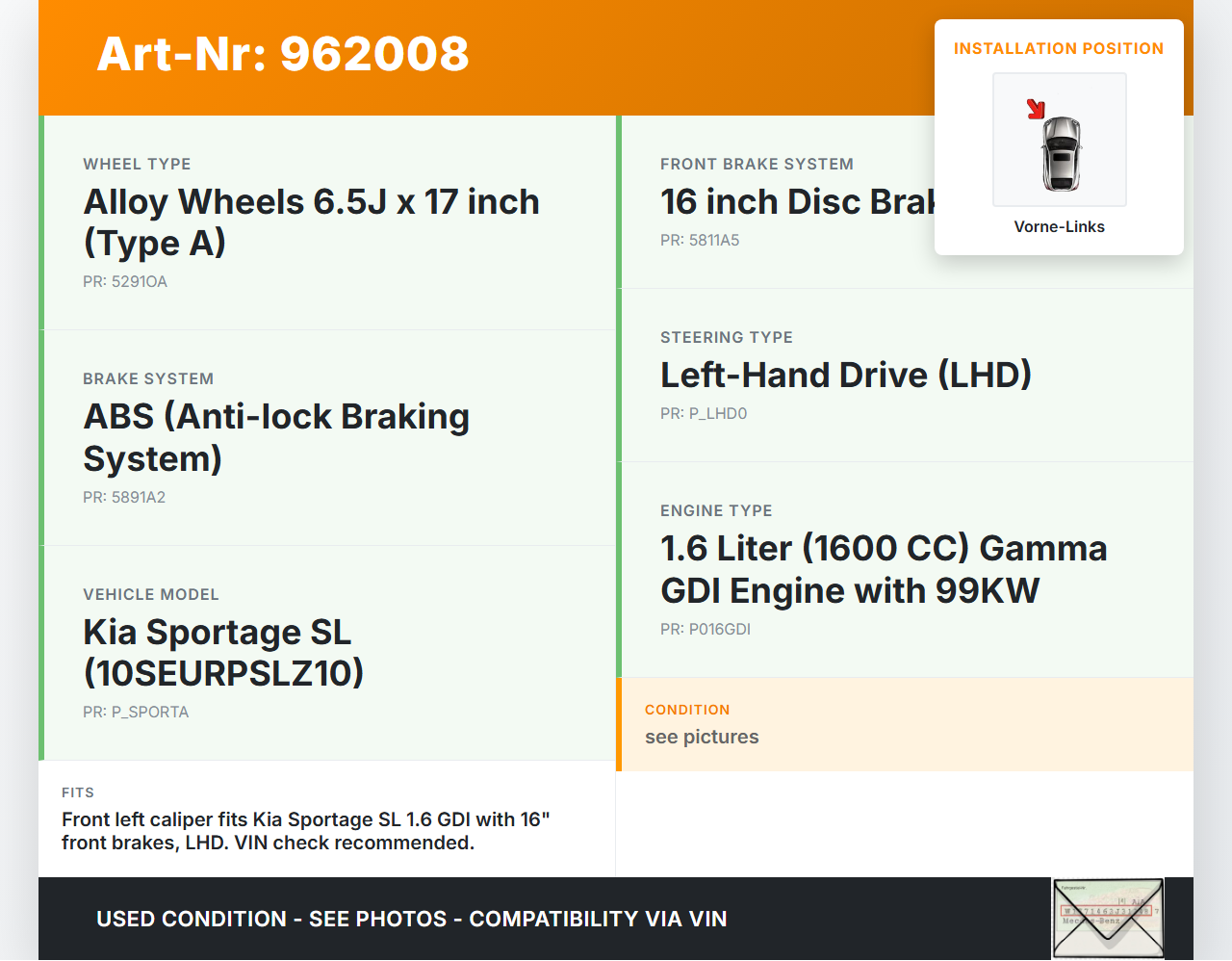Click the 'Compatibility via VIN' footer banner text
Screen dimensions: 1232x961
[597, 919]
